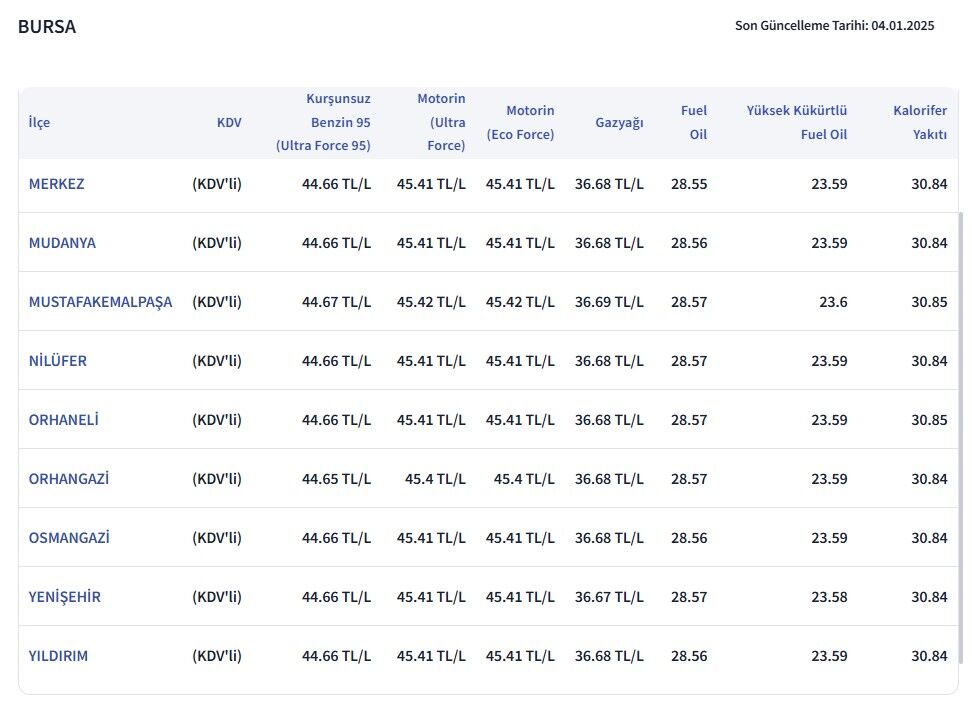Select the KDV column header
The image size is (972, 713).
(x=229, y=122)
